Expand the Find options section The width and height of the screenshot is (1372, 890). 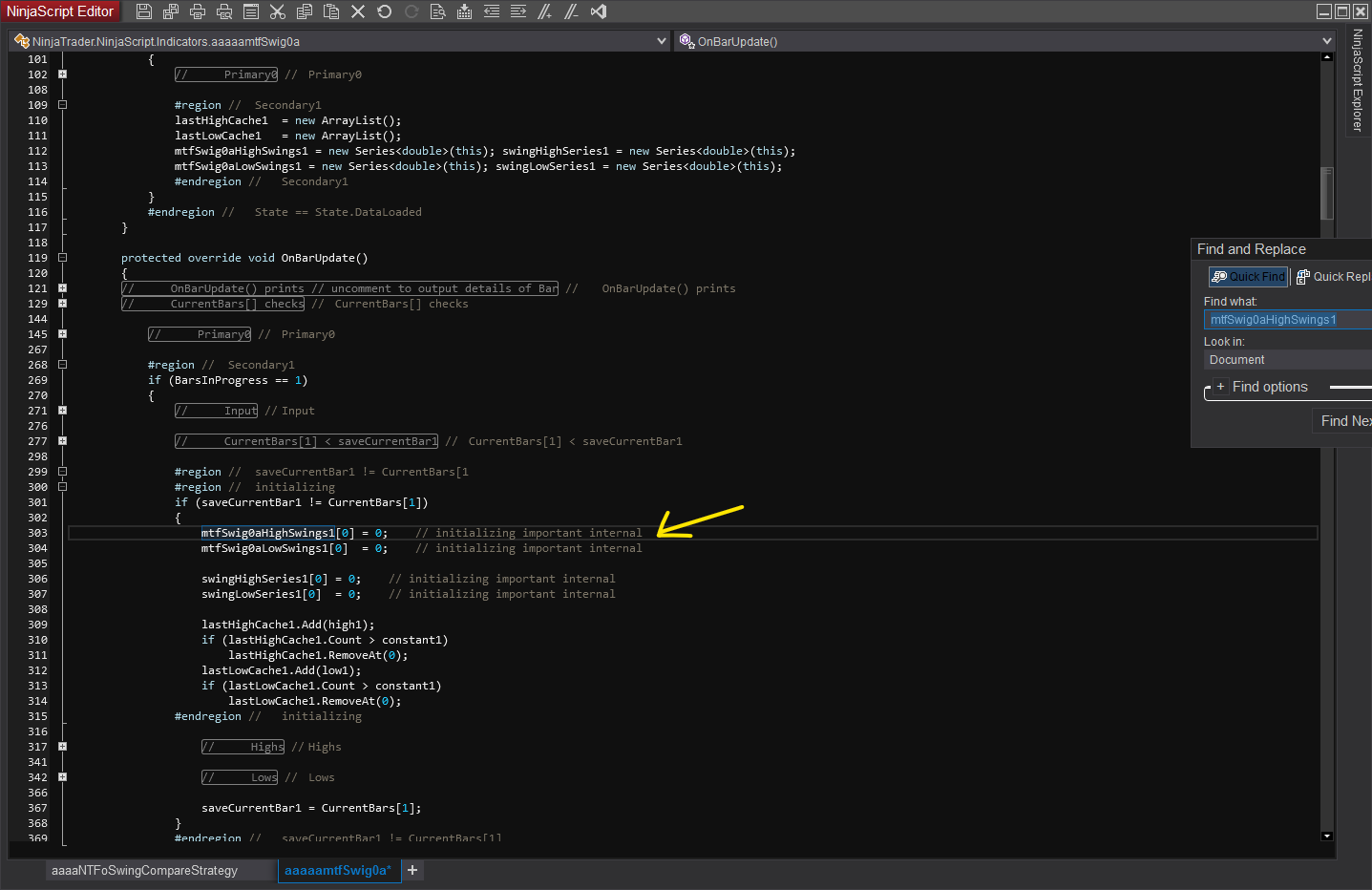coord(1220,387)
